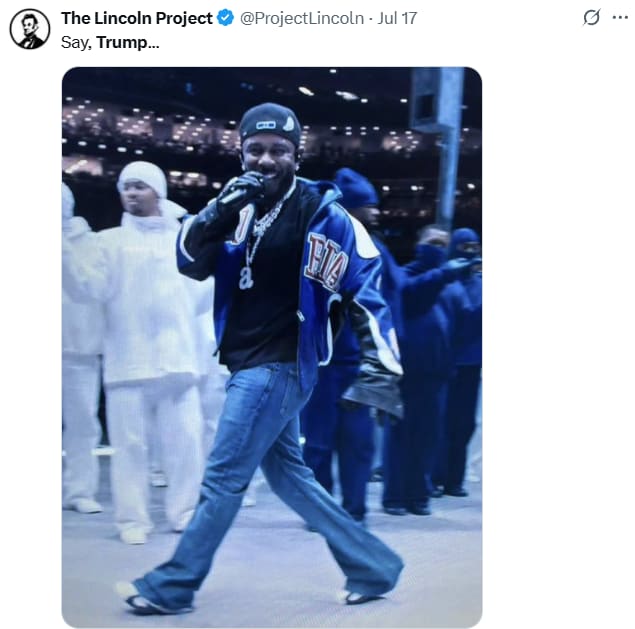Visit the @ProjectLincoln handle link

tap(302, 18)
